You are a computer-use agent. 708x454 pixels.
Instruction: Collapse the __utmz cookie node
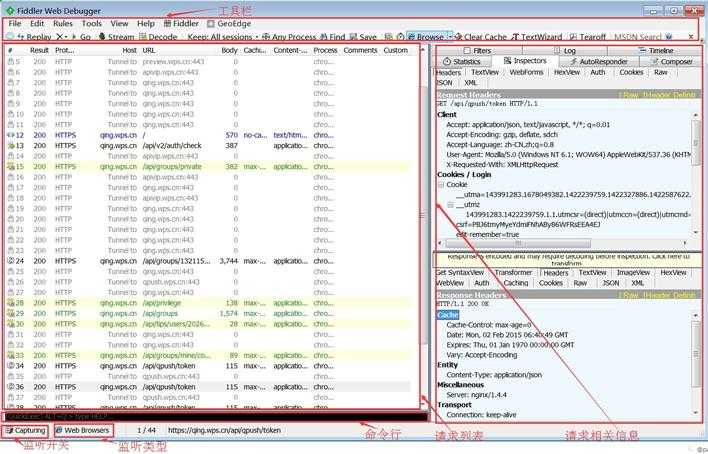tap(450, 205)
